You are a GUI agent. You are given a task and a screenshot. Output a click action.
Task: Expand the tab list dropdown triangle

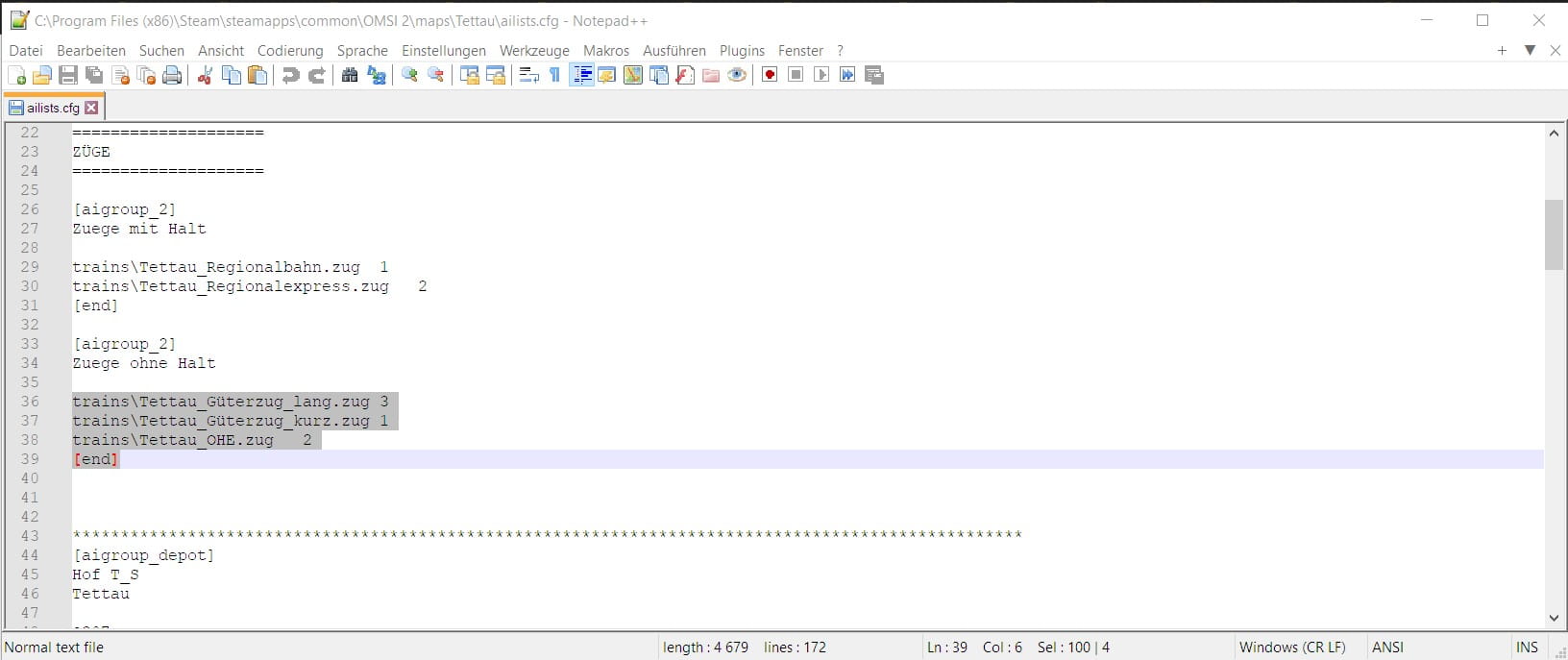coord(1530,51)
